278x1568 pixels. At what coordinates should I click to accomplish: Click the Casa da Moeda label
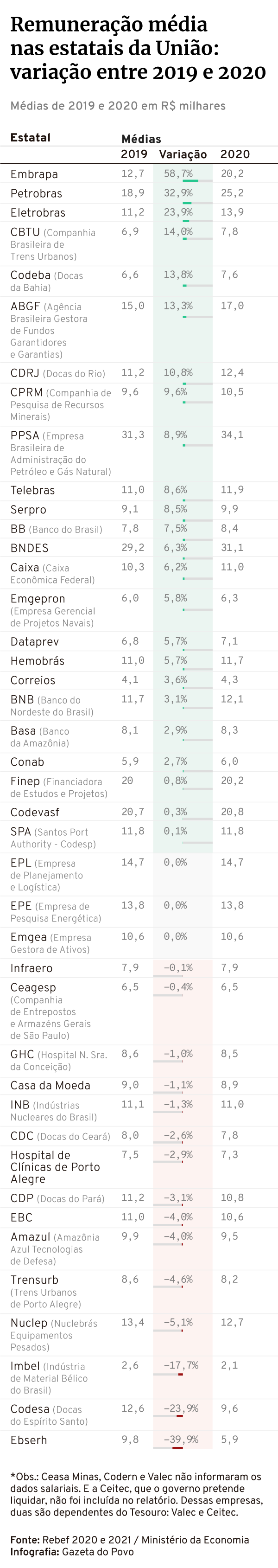51,1085
